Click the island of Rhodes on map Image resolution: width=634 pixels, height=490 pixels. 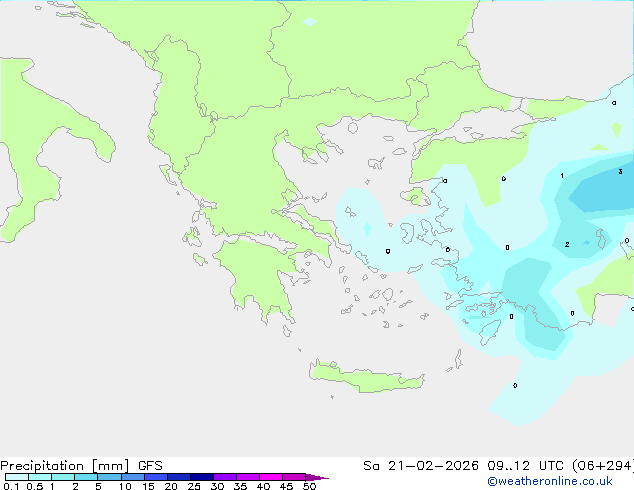coord(490,332)
